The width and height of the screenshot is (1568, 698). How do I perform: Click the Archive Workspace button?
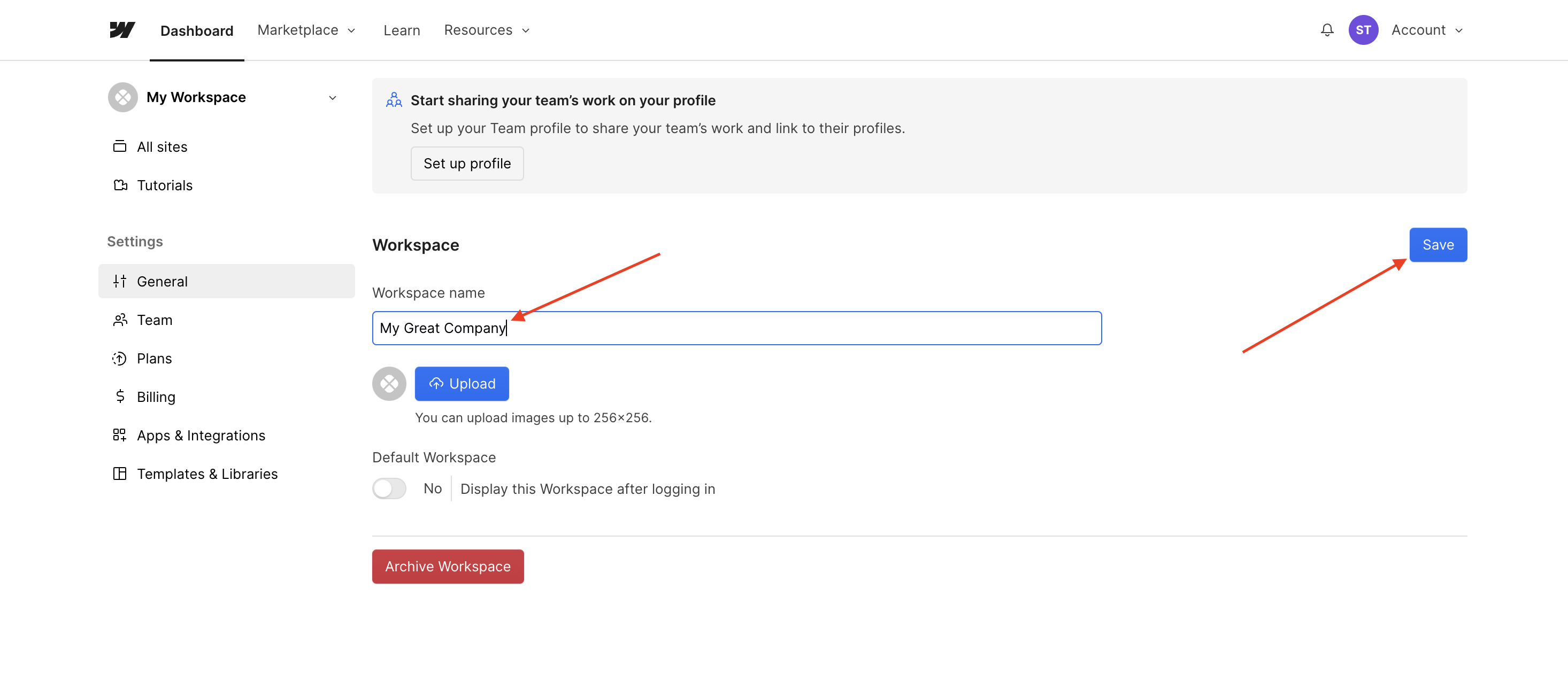[448, 566]
